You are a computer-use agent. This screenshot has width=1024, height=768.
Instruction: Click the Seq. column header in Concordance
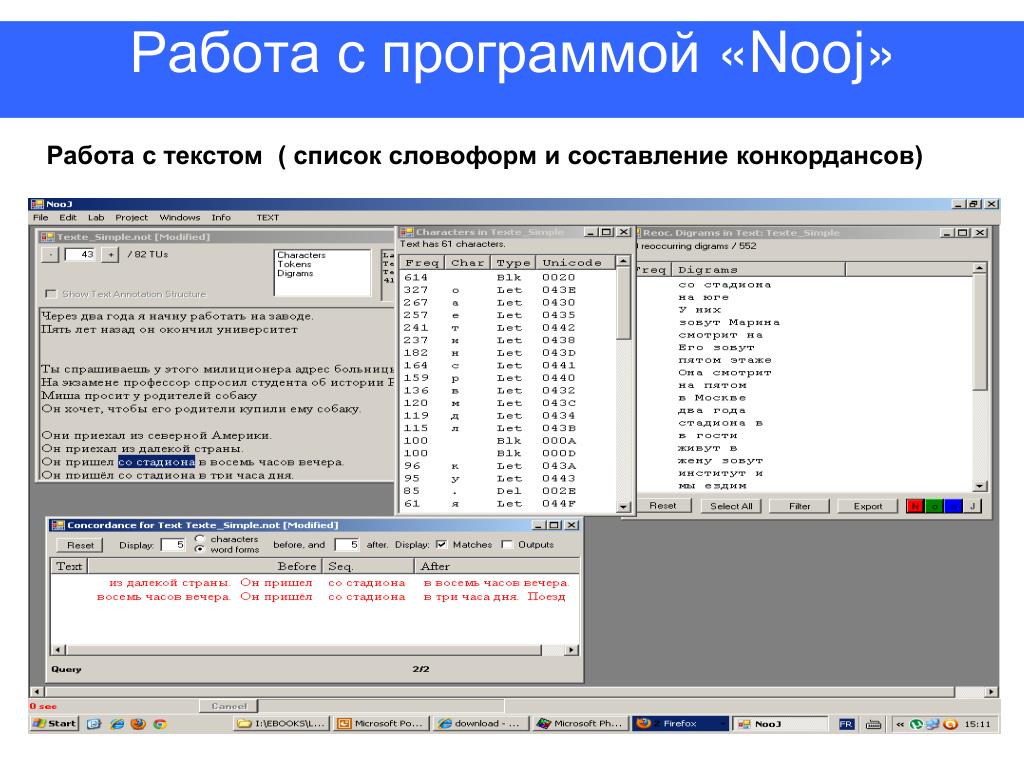368,566
